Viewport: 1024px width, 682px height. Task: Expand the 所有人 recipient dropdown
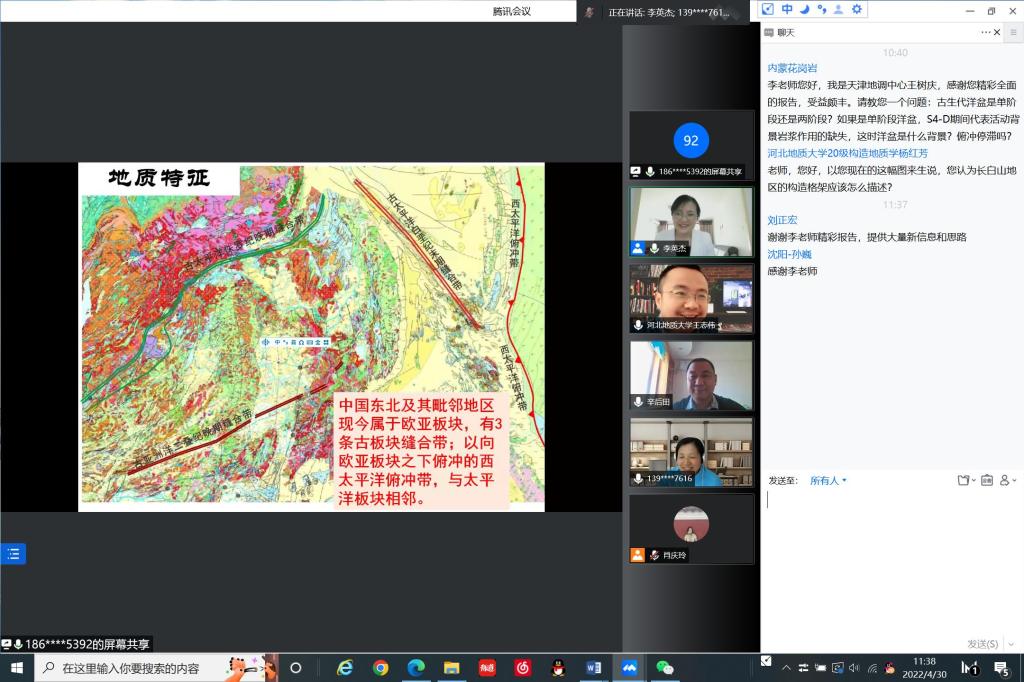click(x=828, y=481)
